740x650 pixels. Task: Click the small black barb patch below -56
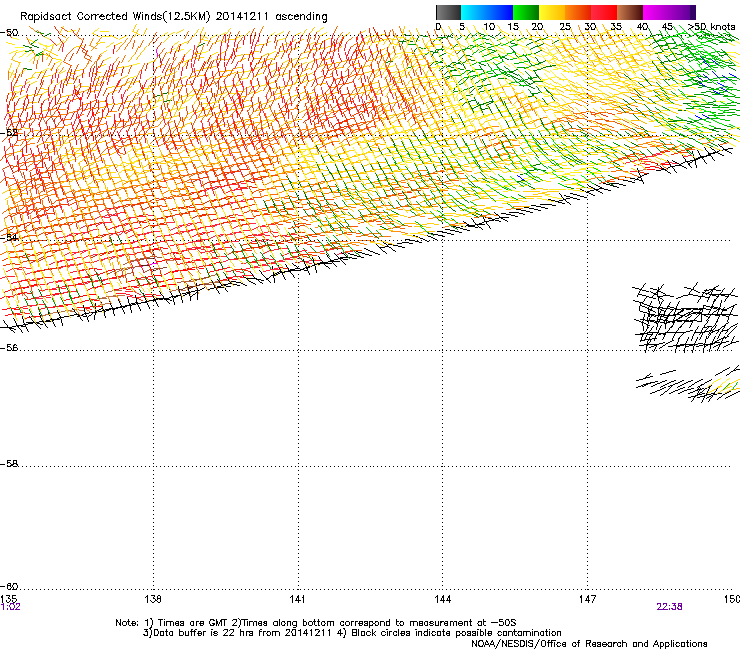click(689, 384)
